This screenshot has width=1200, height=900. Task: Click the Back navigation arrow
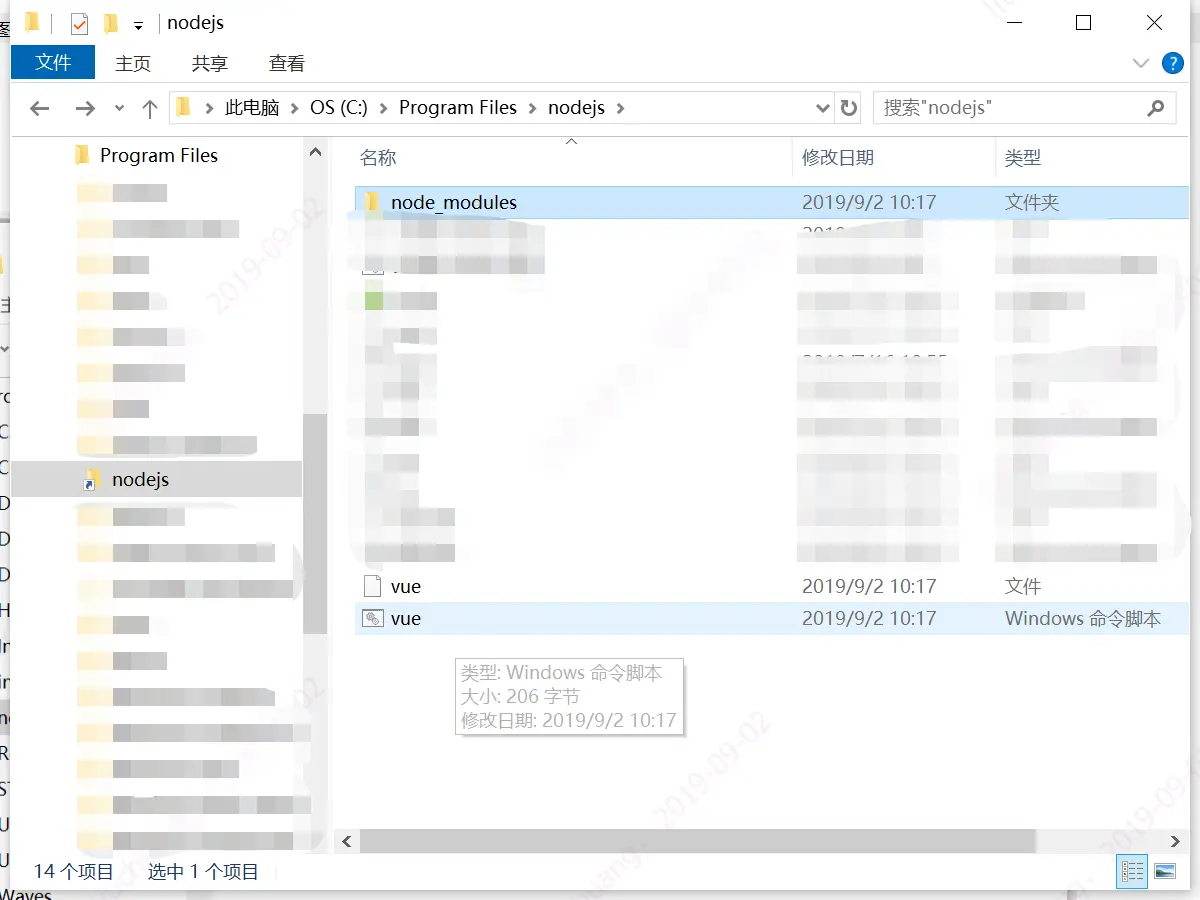click(40, 107)
